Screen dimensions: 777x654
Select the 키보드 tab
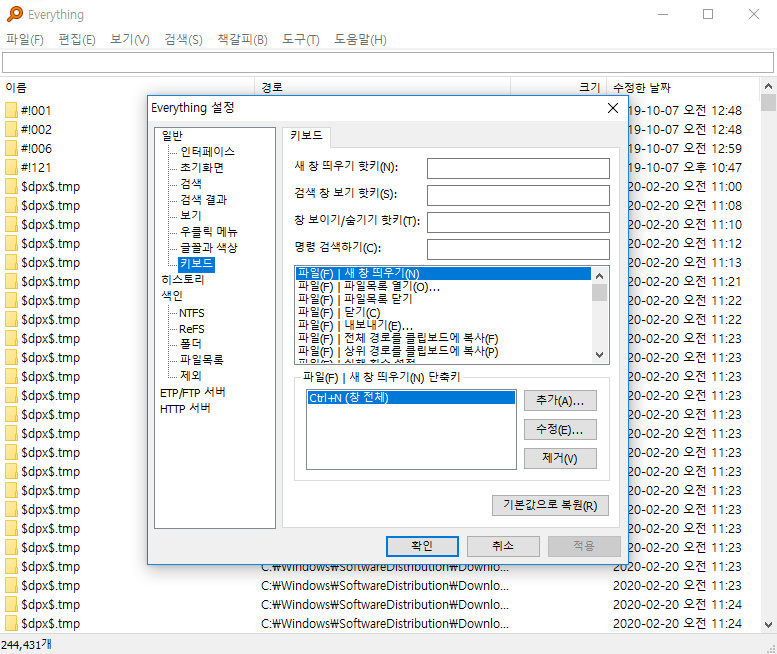point(306,136)
